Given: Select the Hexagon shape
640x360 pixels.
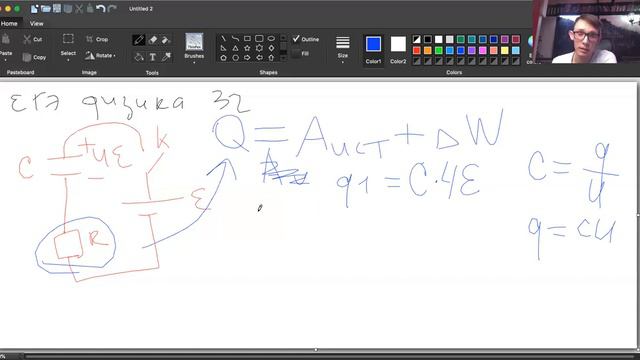Looking at the screenshot, I should [x=235, y=58].
